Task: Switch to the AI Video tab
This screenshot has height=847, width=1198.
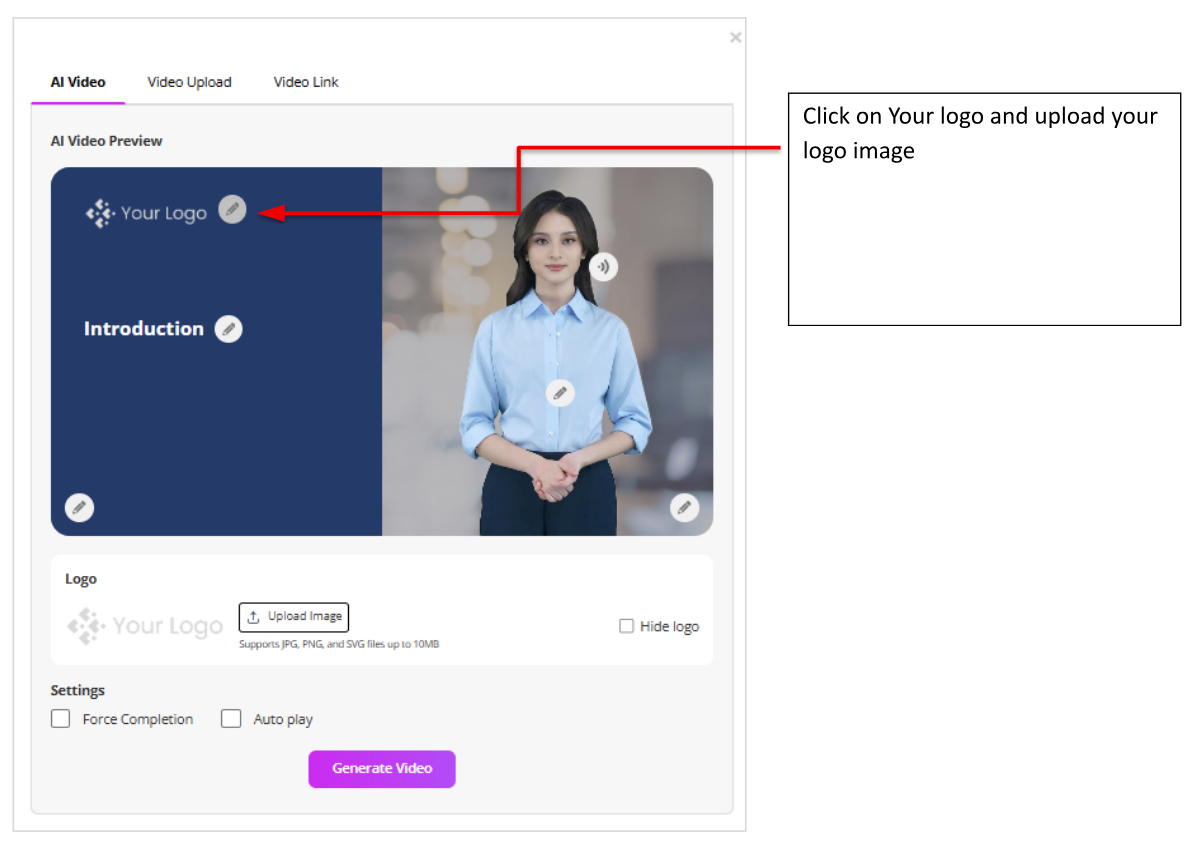Action: click(x=78, y=82)
